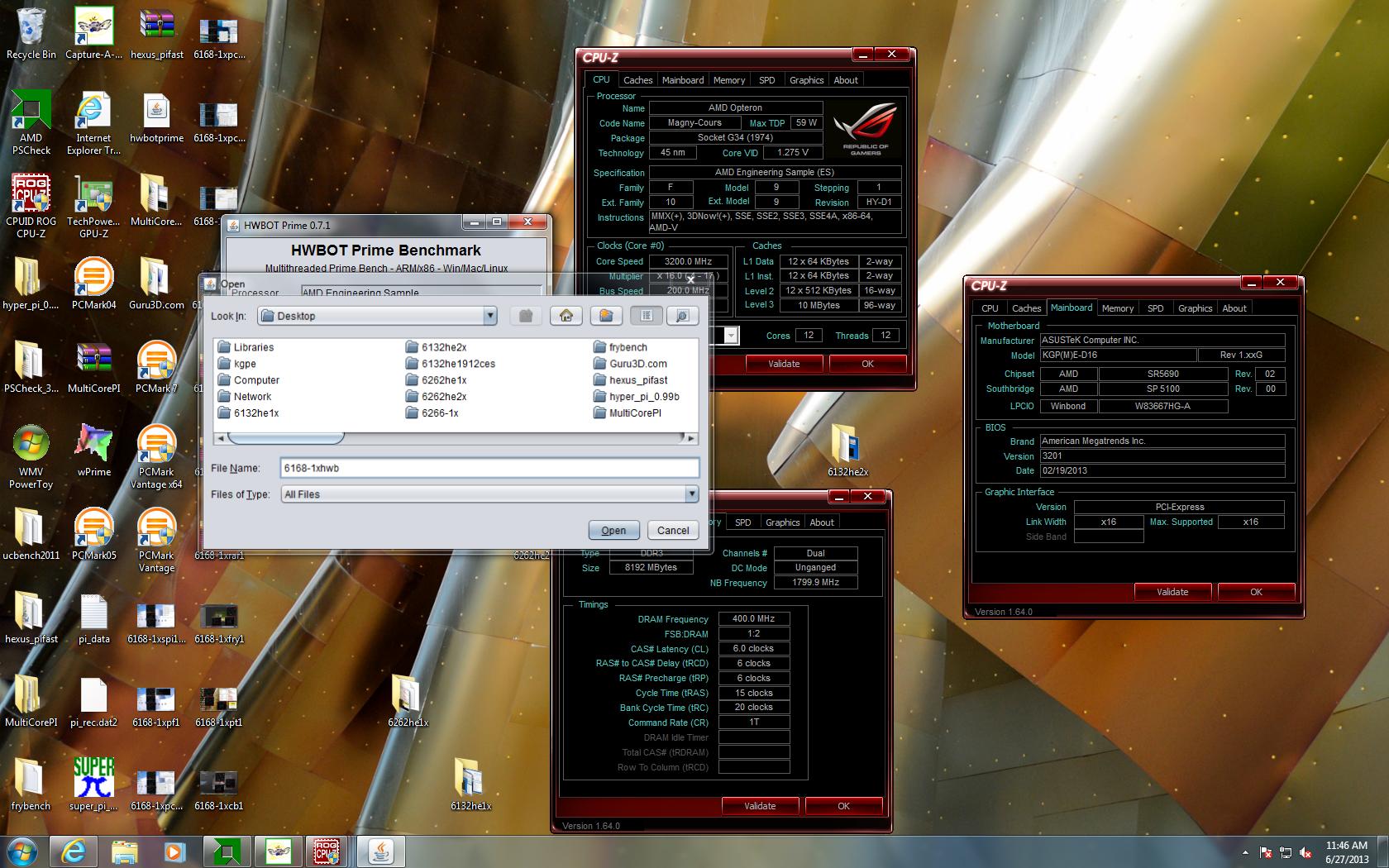Select Network in the file list

(245, 397)
